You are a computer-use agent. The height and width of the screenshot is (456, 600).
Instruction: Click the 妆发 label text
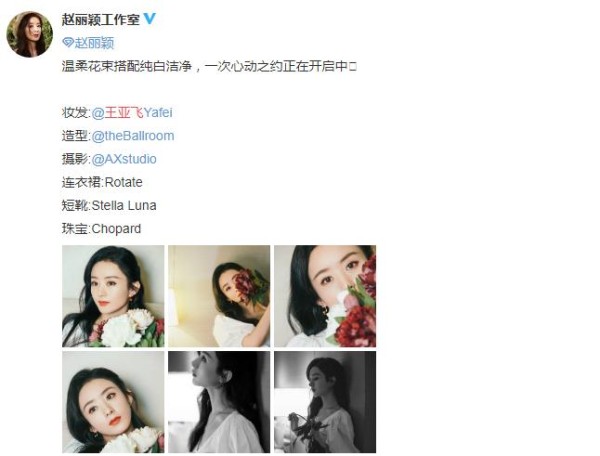pos(75,113)
